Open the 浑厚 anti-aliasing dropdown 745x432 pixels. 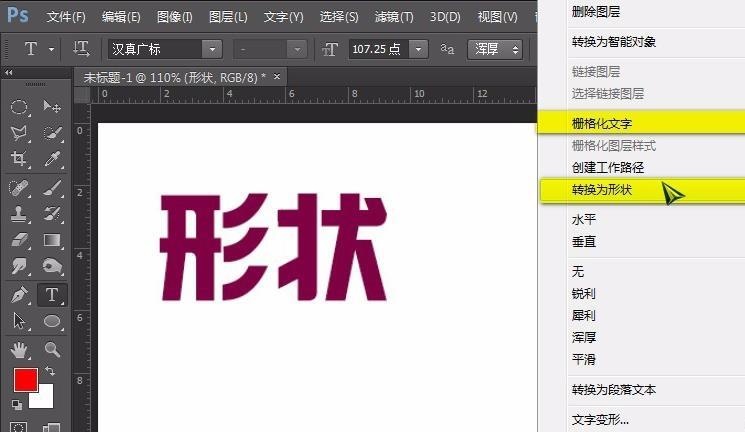495,49
